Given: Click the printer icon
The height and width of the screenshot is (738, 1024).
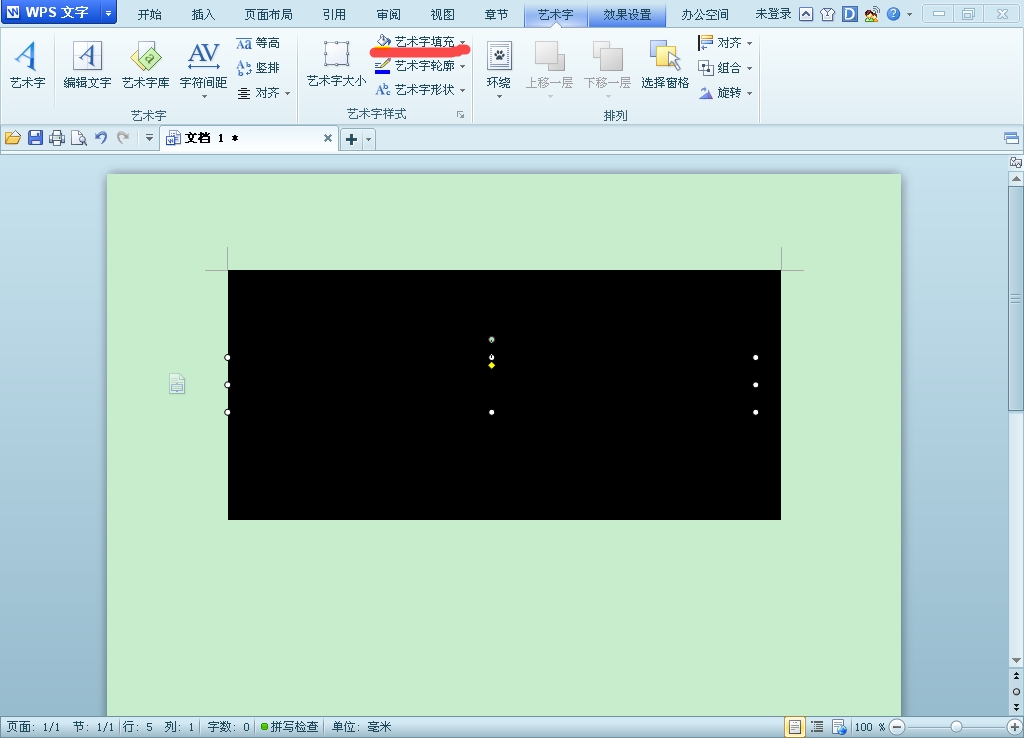Looking at the screenshot, I should coord(57,138).
